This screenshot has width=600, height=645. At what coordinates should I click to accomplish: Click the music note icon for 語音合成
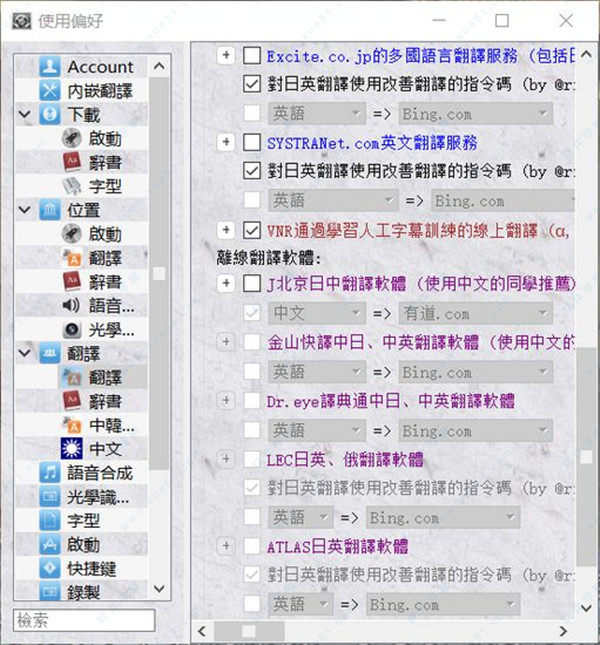pos(50,473)
